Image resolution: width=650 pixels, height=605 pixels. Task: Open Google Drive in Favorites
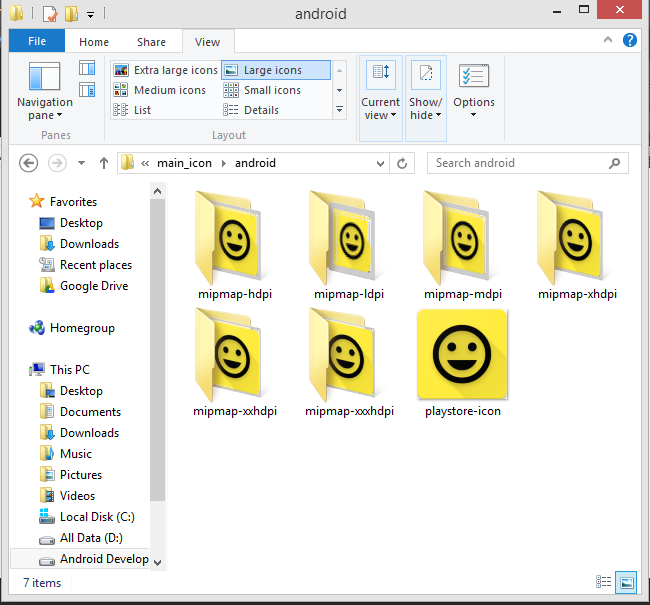click(94, 286)
